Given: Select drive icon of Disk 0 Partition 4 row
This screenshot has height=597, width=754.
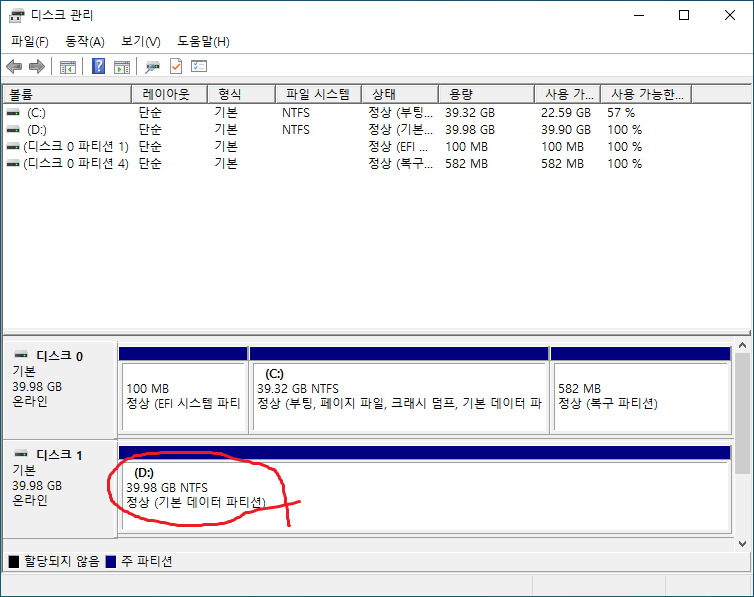Looking at the screenshot, I should [13, 163].
